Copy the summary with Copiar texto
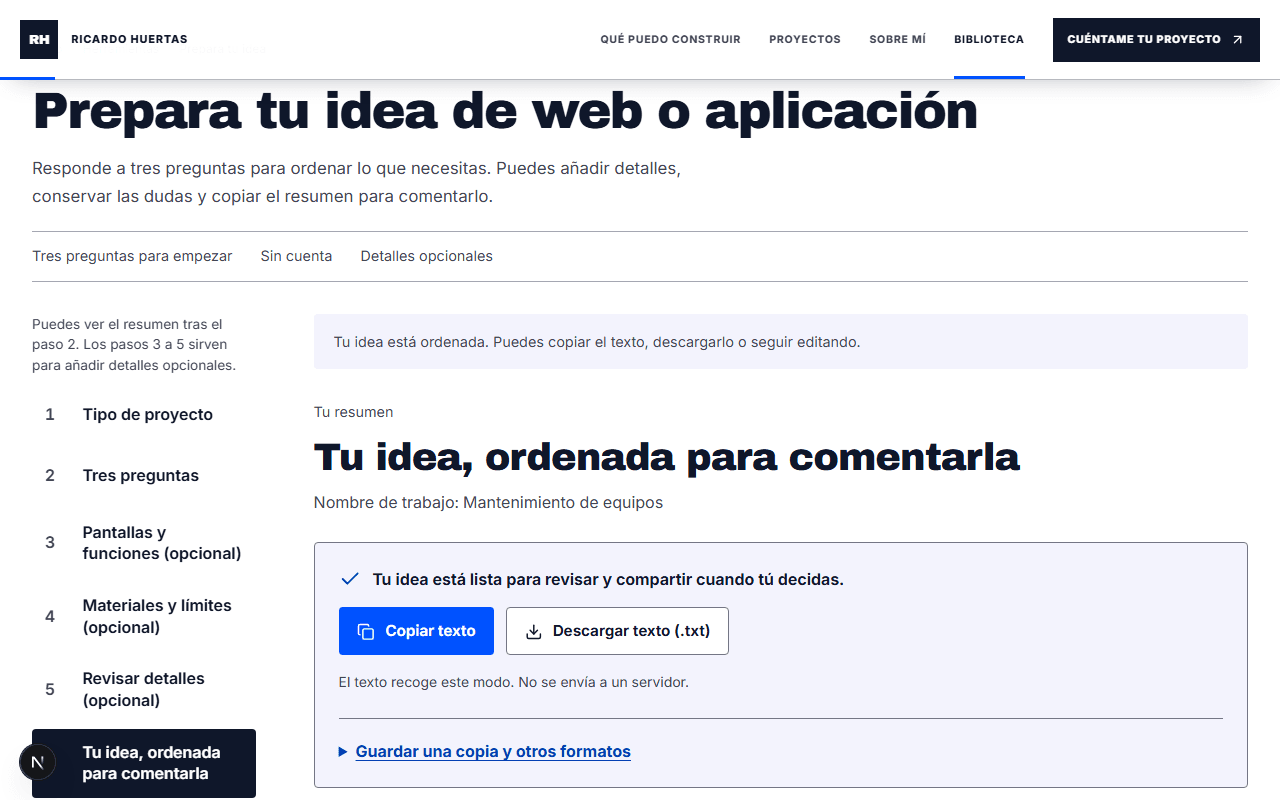 pos(416,631)
